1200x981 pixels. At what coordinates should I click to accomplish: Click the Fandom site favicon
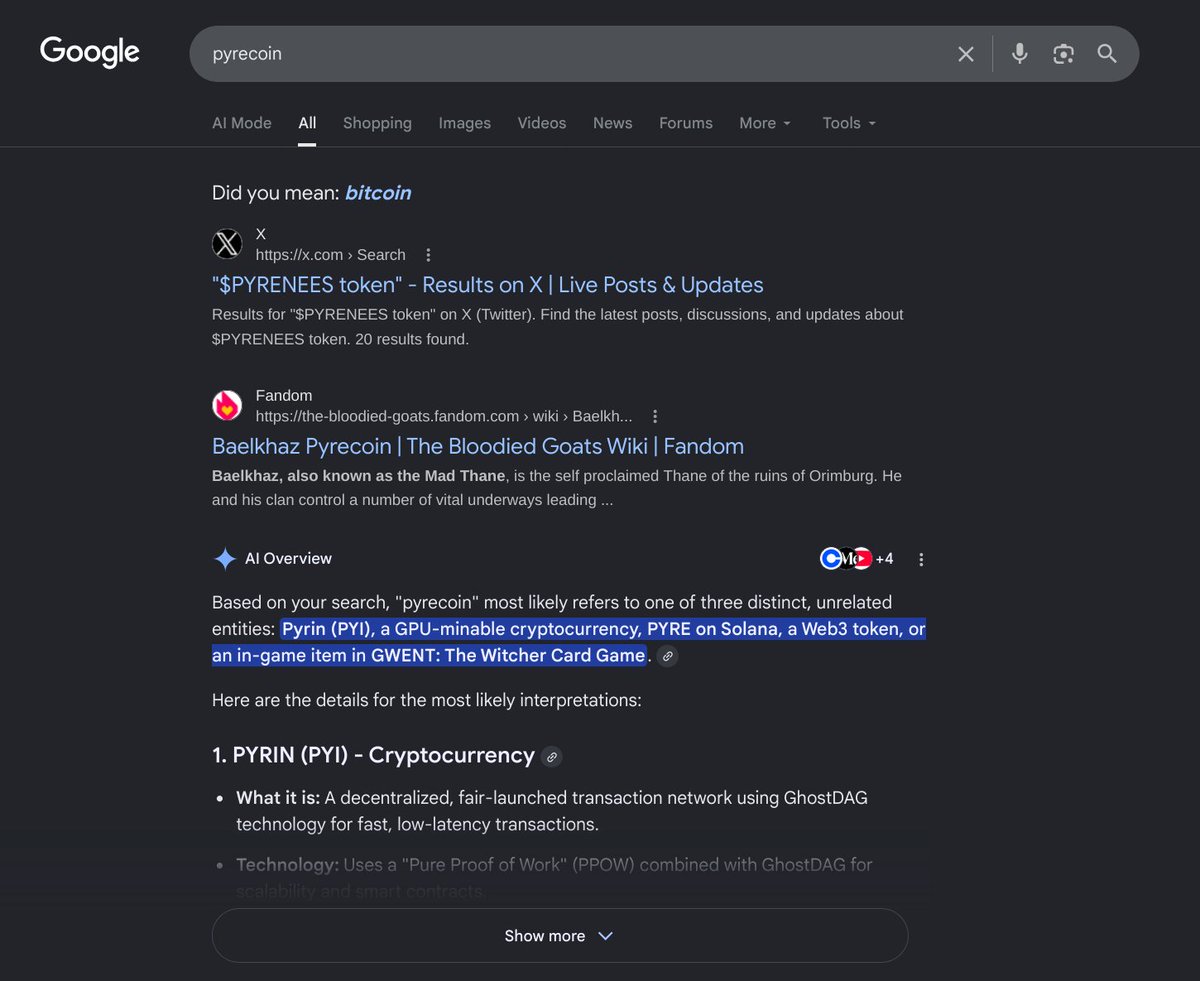227,406
